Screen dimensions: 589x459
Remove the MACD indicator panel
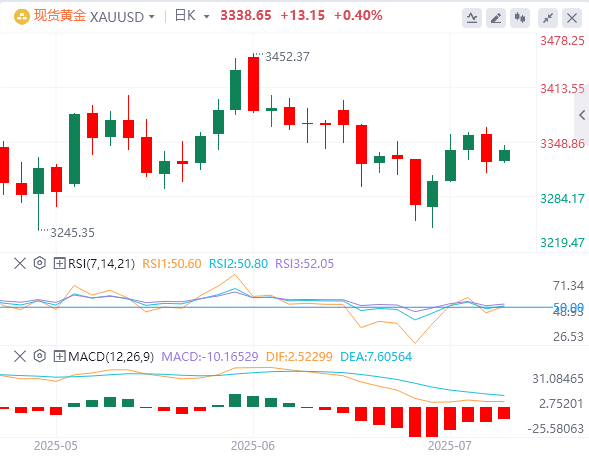[x=20, y=356]
